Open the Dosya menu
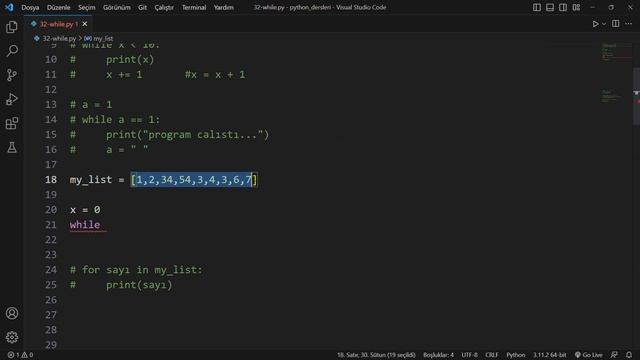The height and width of the screenshot is (360, 640). 30,7
